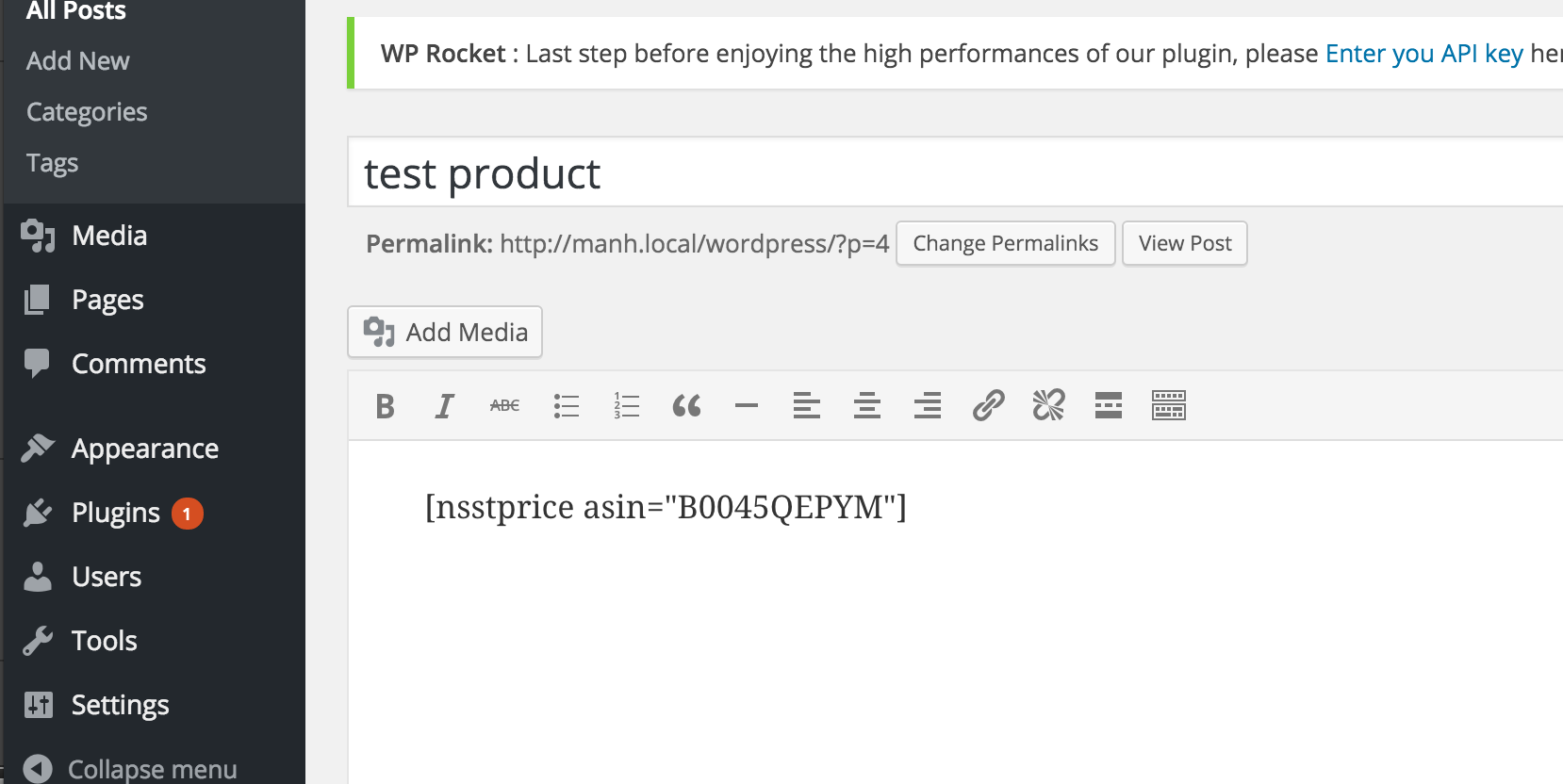1563x784 pixels.
Task: Collapse the admin sidebar menu
Action: click(132, 769)
